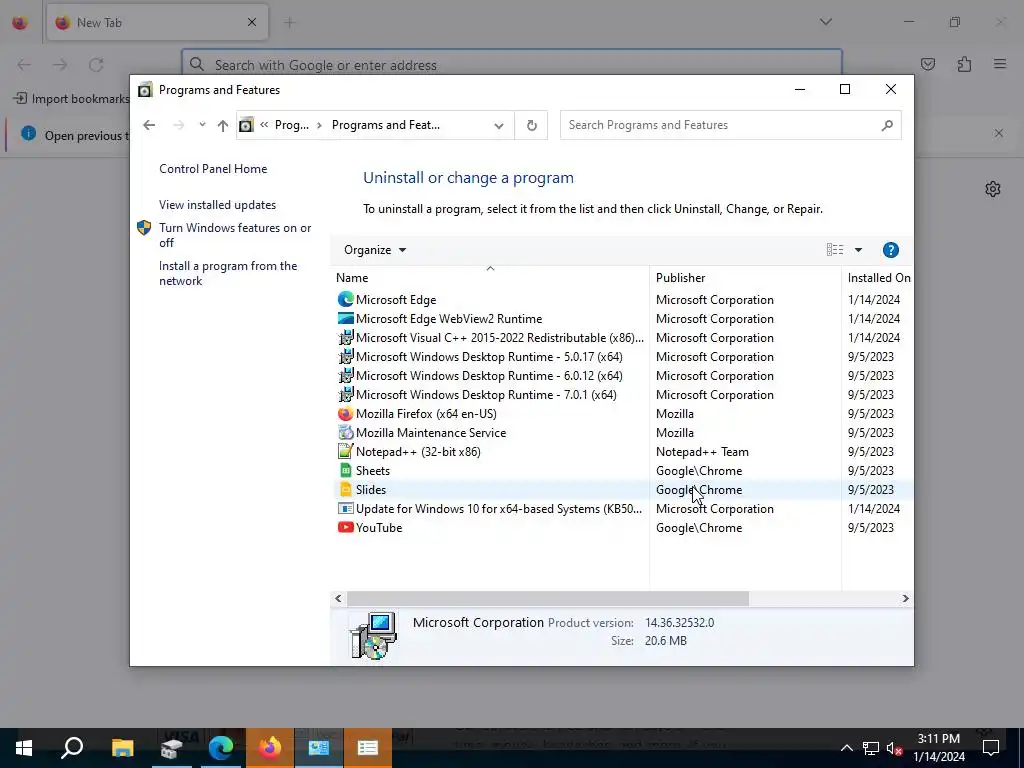The width and height of the screenshot is (1024, 768).
Task: Sort by the Publisher column header
Action: click(x=745, y=278)
